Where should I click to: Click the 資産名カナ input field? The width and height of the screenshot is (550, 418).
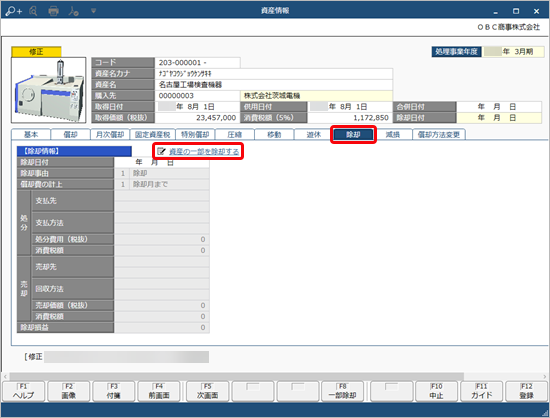274,74
